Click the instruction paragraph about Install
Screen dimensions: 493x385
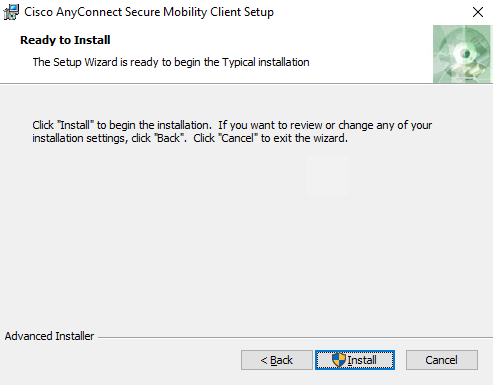232,132
